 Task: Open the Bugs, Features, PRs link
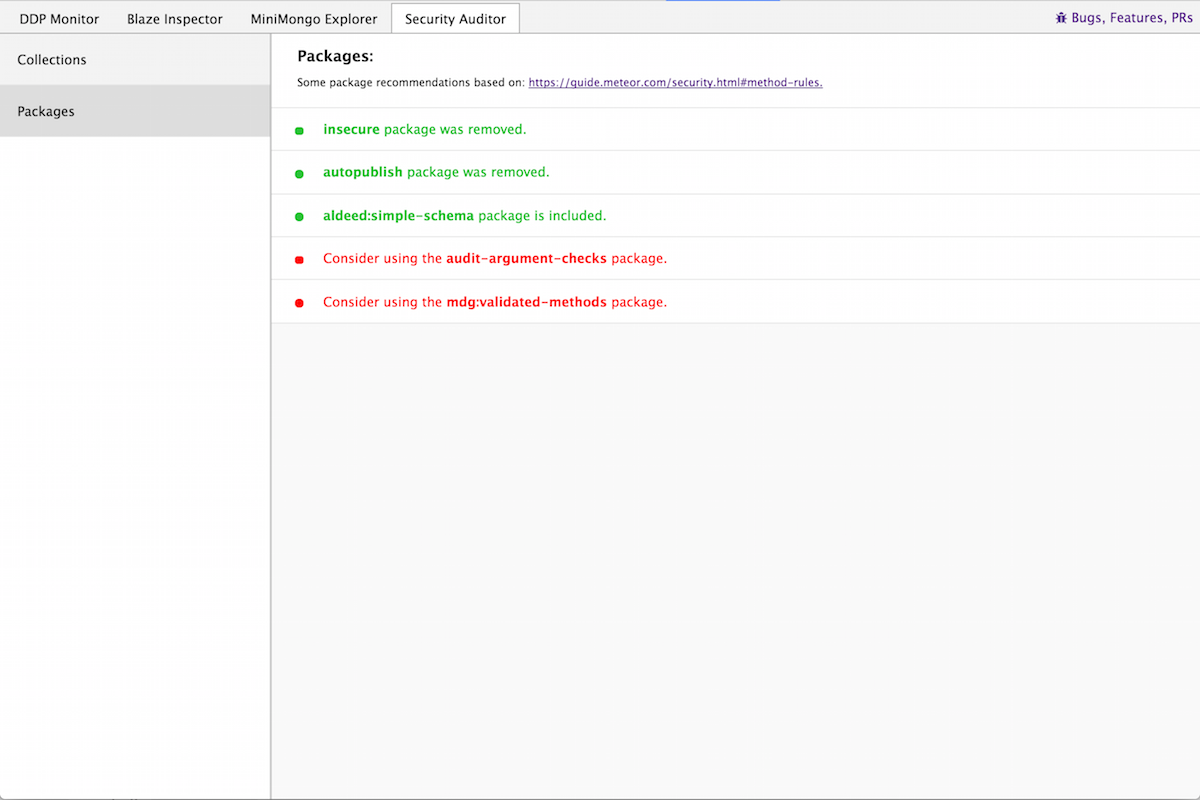[x=1131, y=18]
